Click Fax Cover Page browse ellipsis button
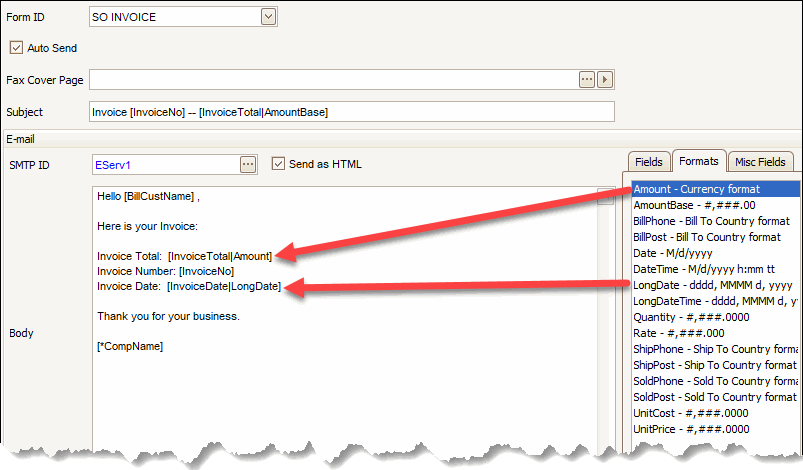The image size is (803, 470). click(x=587, y=80)
